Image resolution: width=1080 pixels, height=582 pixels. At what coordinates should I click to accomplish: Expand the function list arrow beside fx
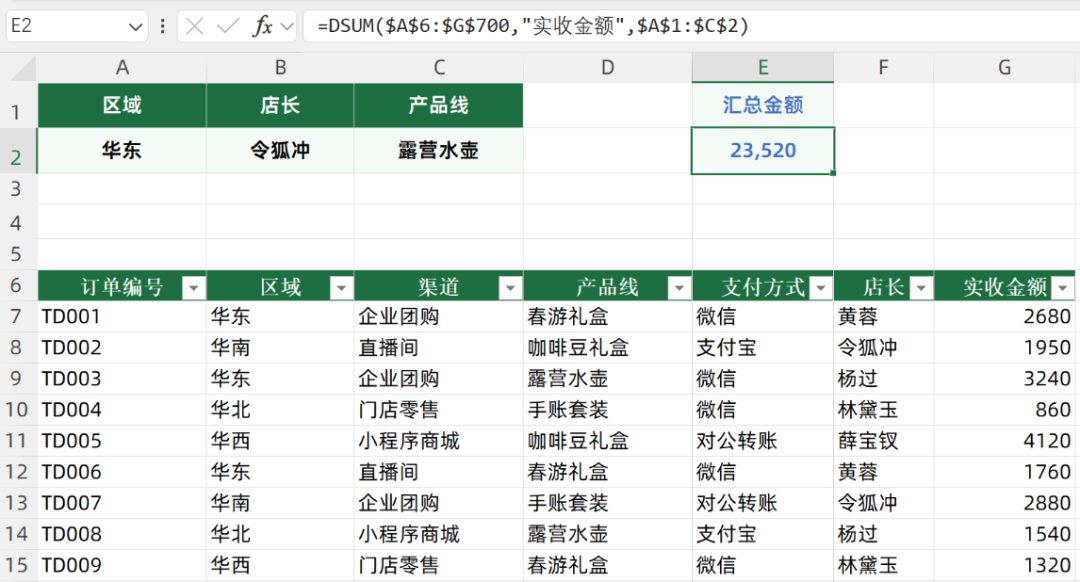(287, 28)
